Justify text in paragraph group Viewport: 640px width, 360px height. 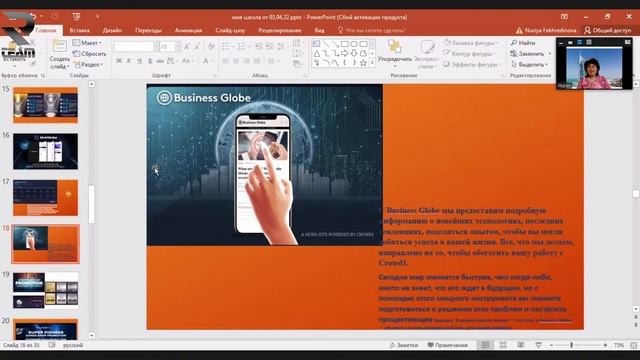click(x=256, y=61)
